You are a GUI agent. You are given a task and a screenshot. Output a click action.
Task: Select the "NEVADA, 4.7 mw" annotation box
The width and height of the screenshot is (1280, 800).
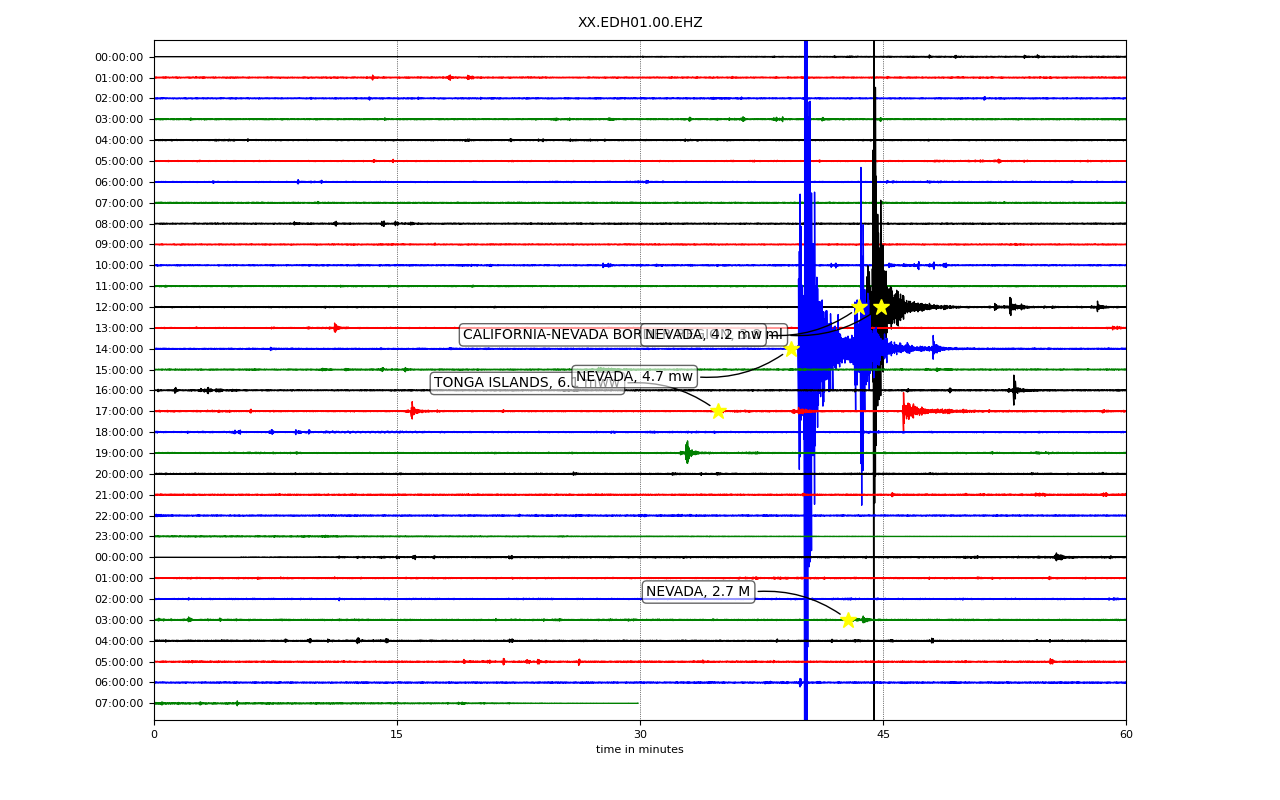pyautogui.click(x=634, y=377)
